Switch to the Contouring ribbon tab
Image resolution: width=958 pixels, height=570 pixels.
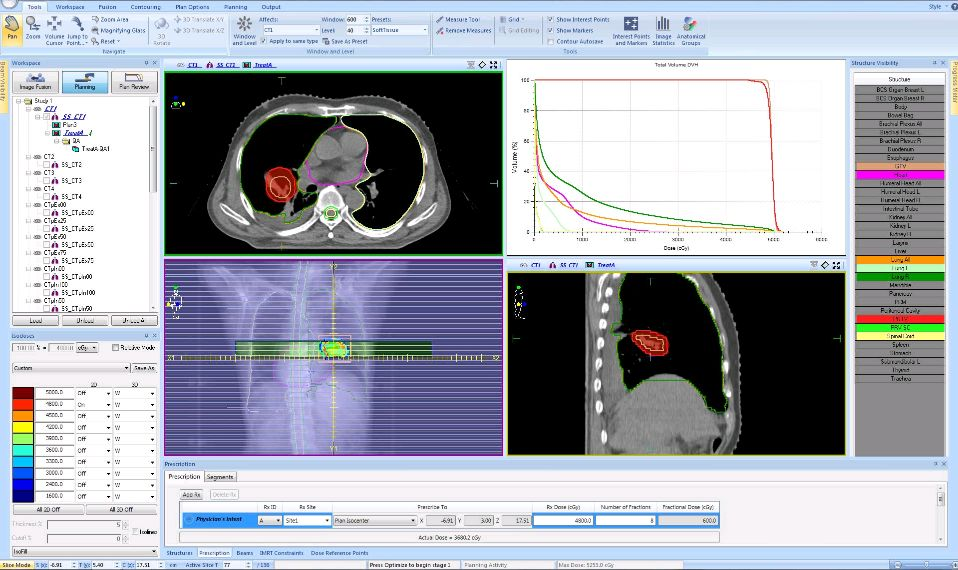pos(145,6)
